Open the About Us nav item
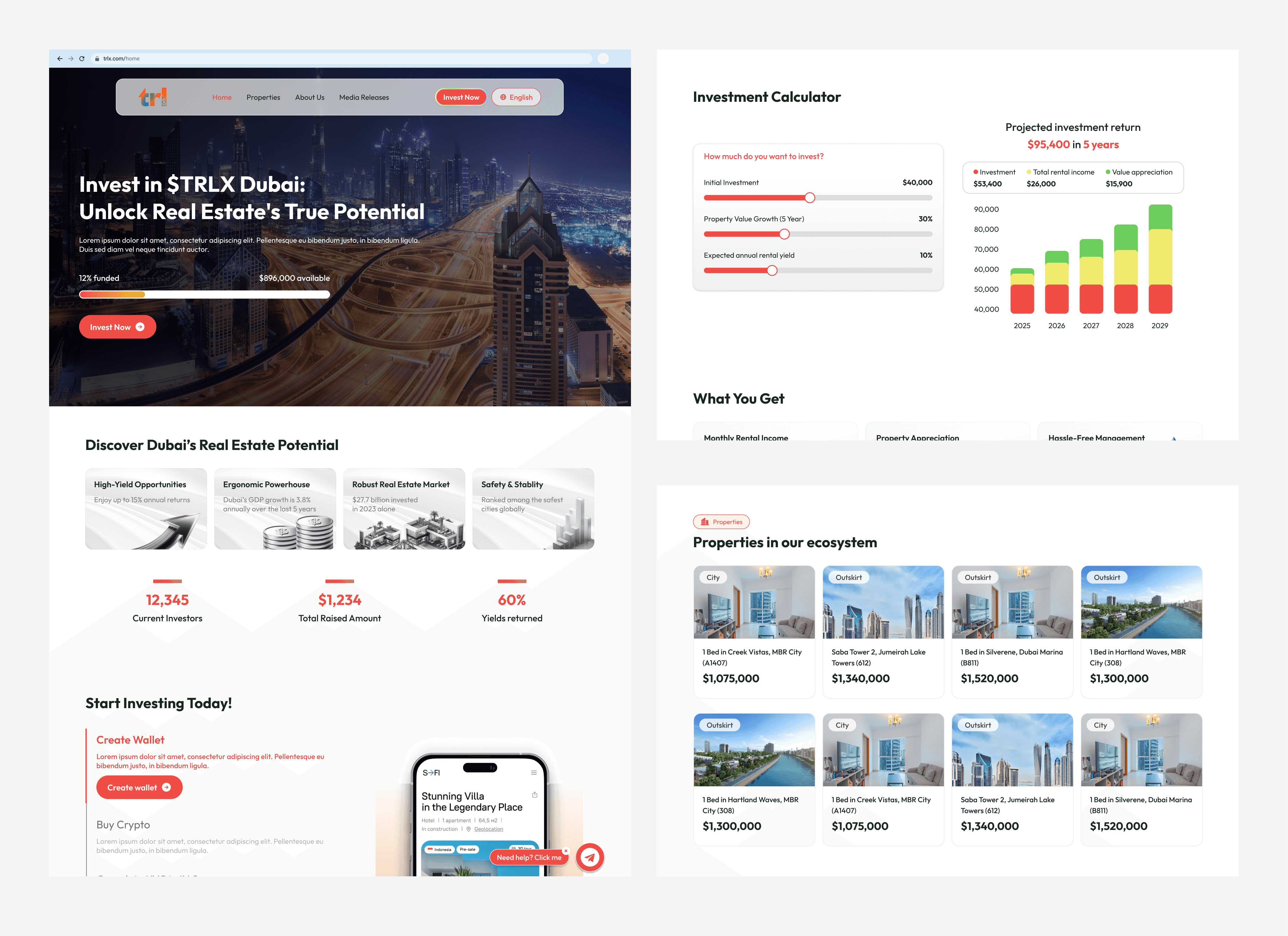This screenshot has width=1288, height=936. [310, 97]
